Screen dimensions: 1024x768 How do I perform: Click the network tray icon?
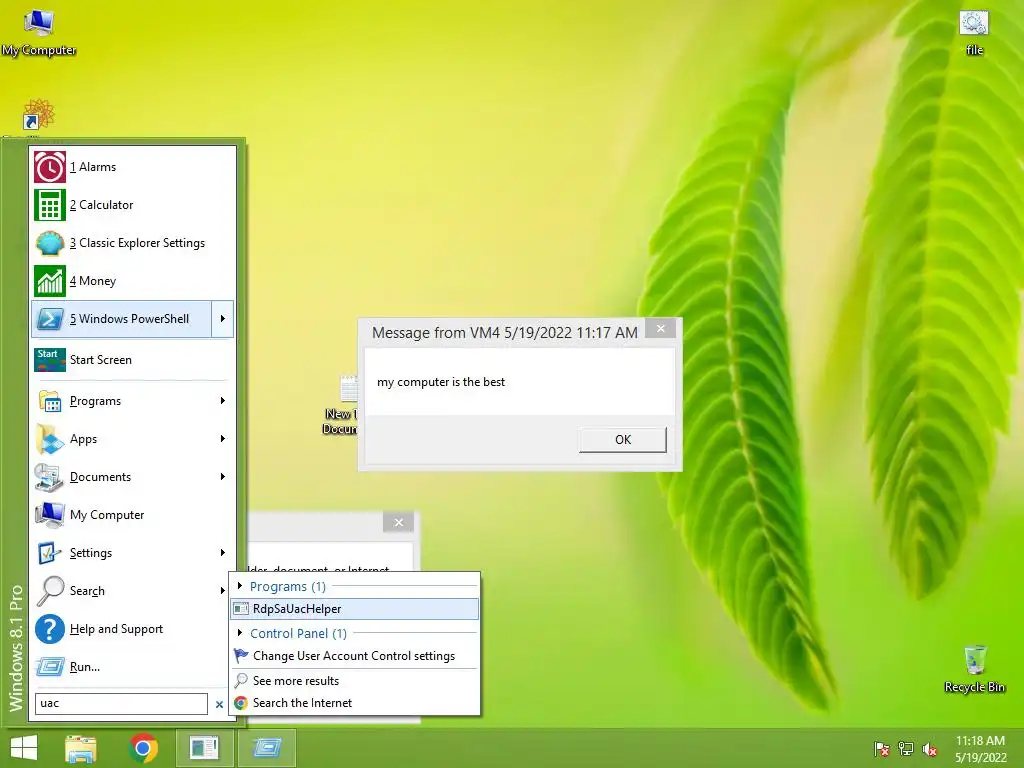pos(905,749)
